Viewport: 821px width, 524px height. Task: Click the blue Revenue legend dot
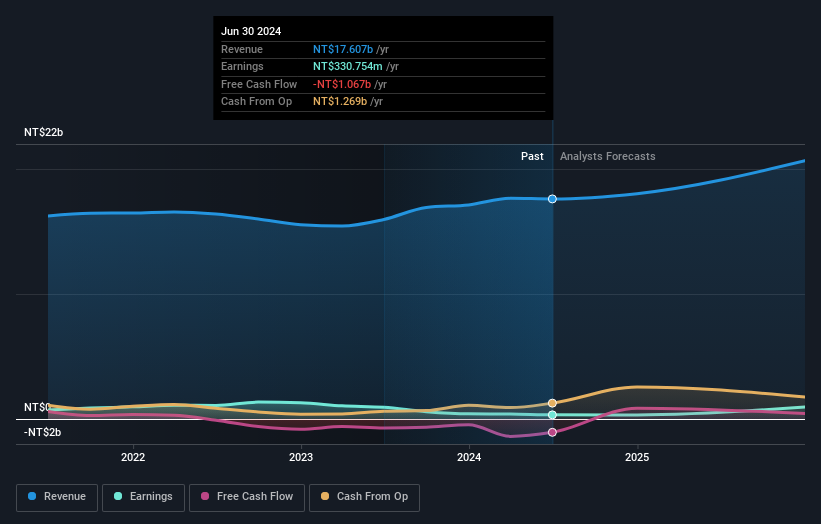[32, 496]
